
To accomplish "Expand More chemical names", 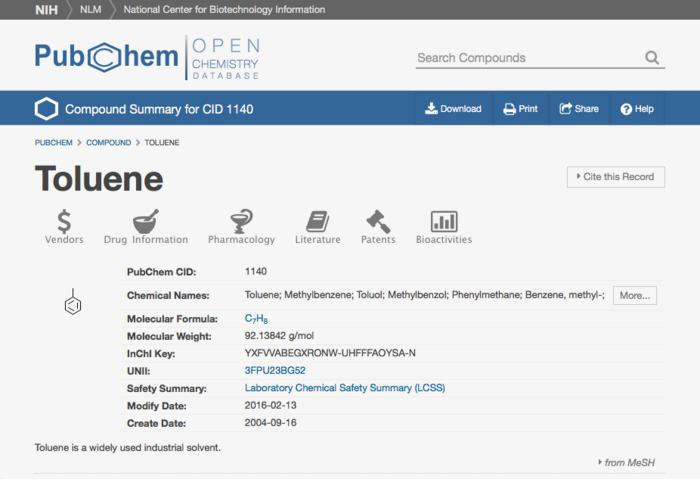I will click(634, 296).
